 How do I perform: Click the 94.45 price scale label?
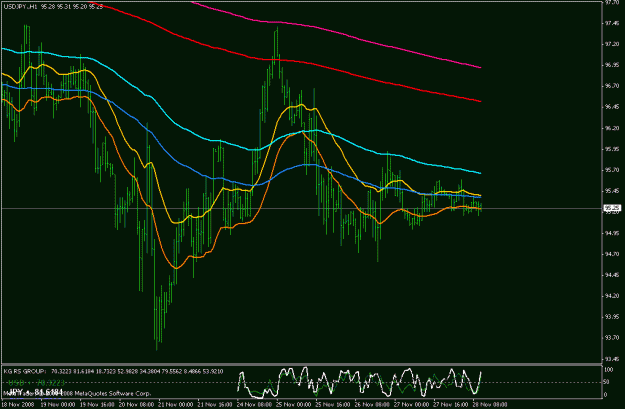[x=612, y=275]
